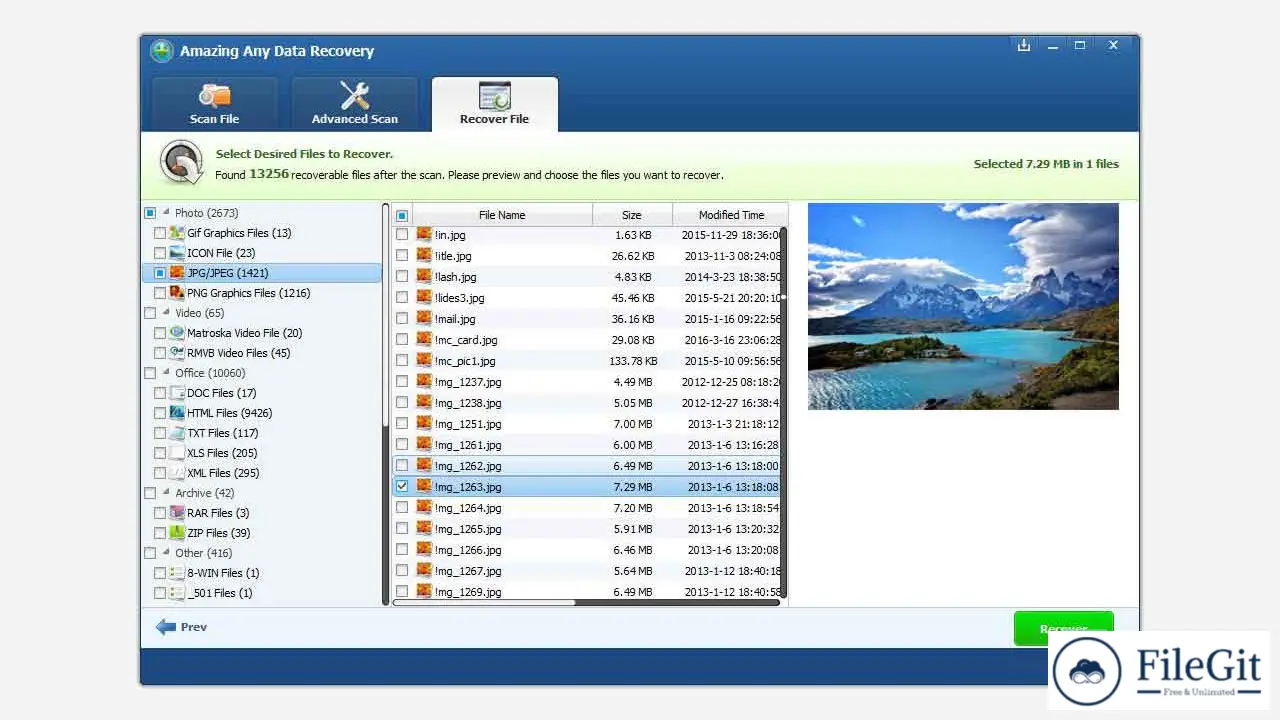
Task: Check the Video category checkbox
Action: tap(150, 313)
